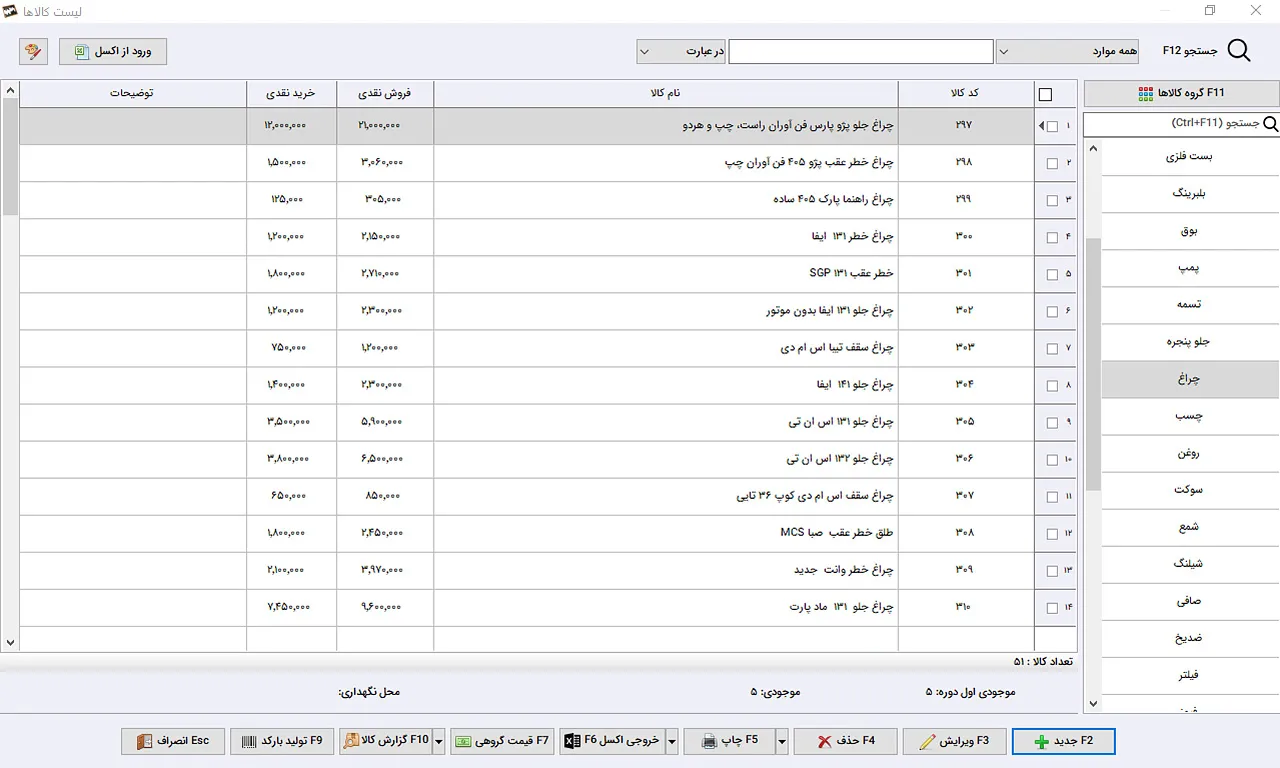Image resolution: width=1280 pixels, height=768 pixels.
Task: Check the box for item code ۳۰۳
Action: (1052, 349)
